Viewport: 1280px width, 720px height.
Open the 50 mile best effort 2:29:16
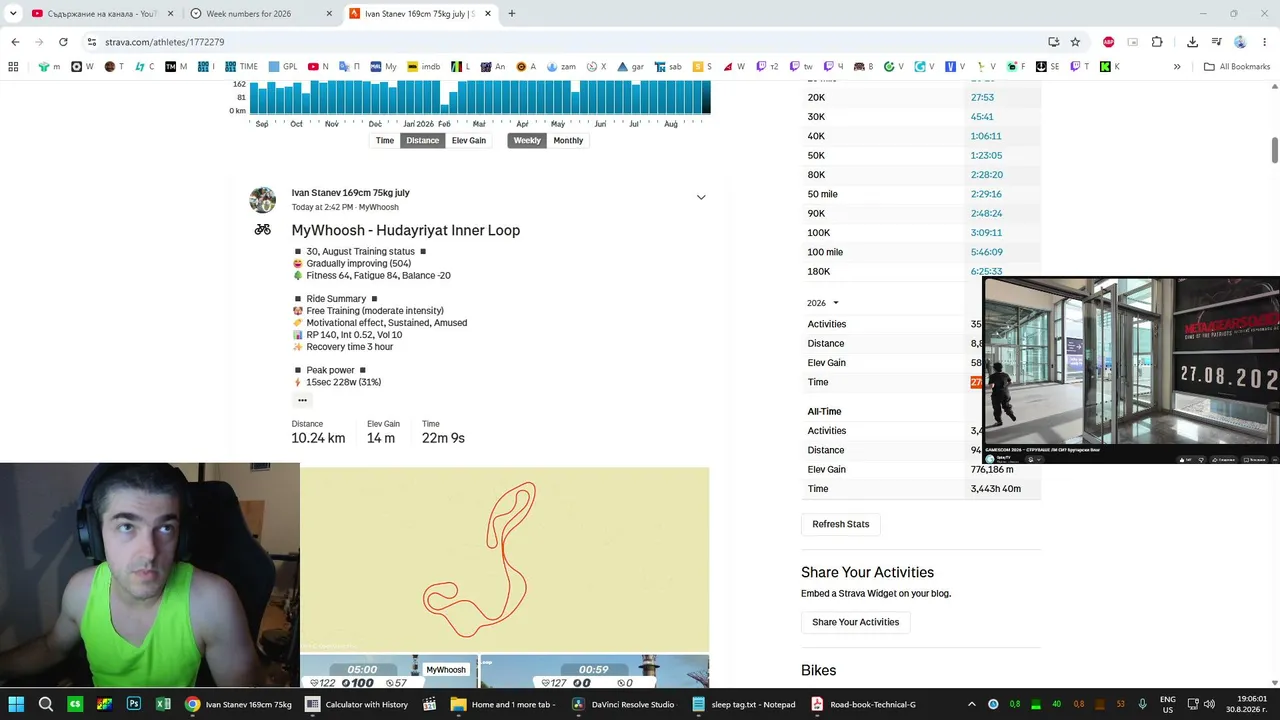pos(986,194)
